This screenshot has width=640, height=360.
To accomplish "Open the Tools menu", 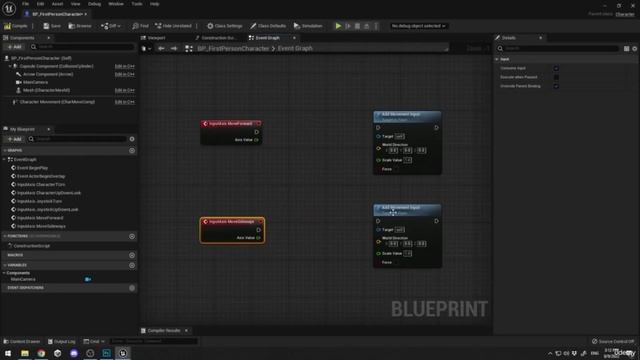I will coord(137,4).
